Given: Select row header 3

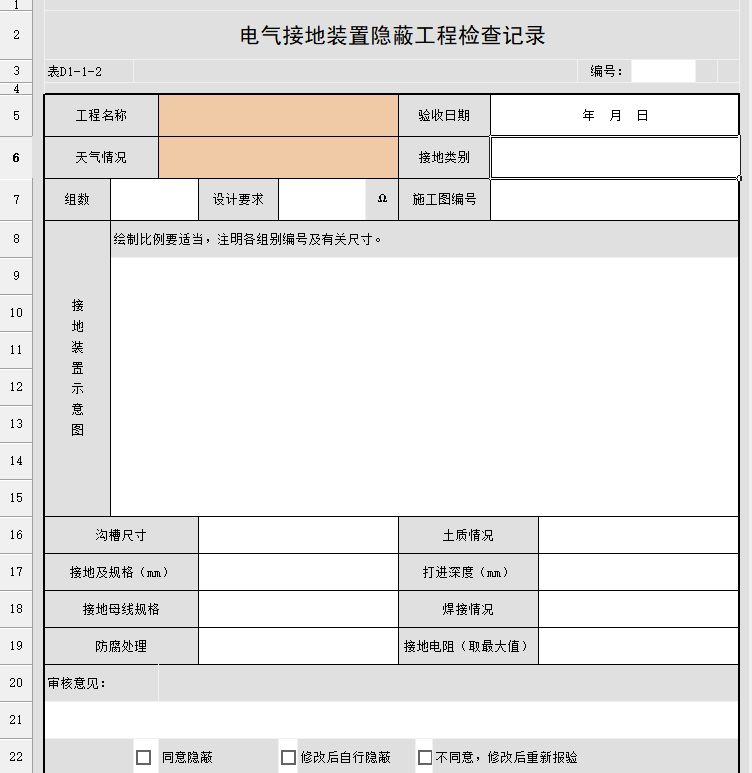Looking at the screenshot, I should 16,71.
